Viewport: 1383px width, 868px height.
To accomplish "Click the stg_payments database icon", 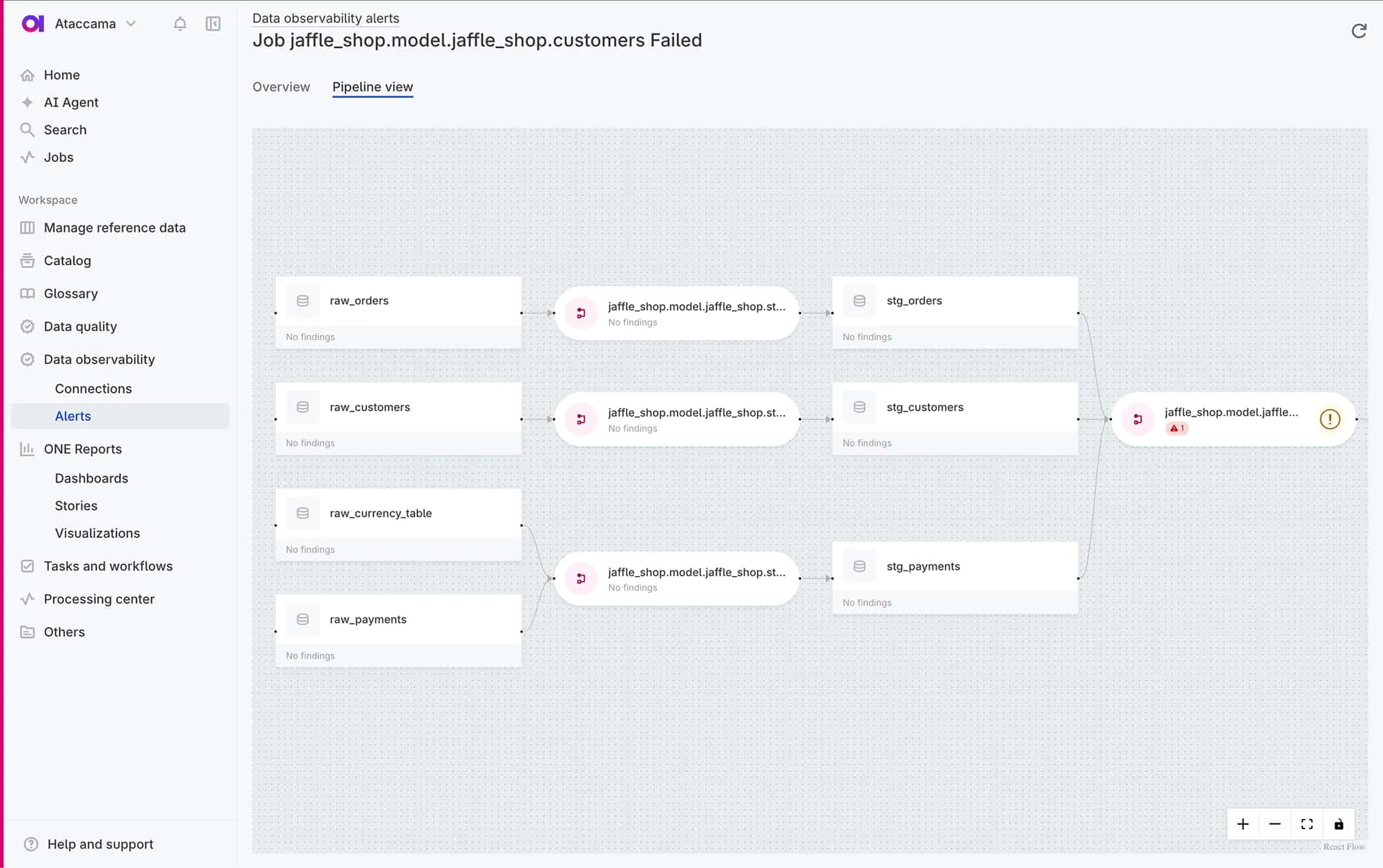I will pos(859,566).
